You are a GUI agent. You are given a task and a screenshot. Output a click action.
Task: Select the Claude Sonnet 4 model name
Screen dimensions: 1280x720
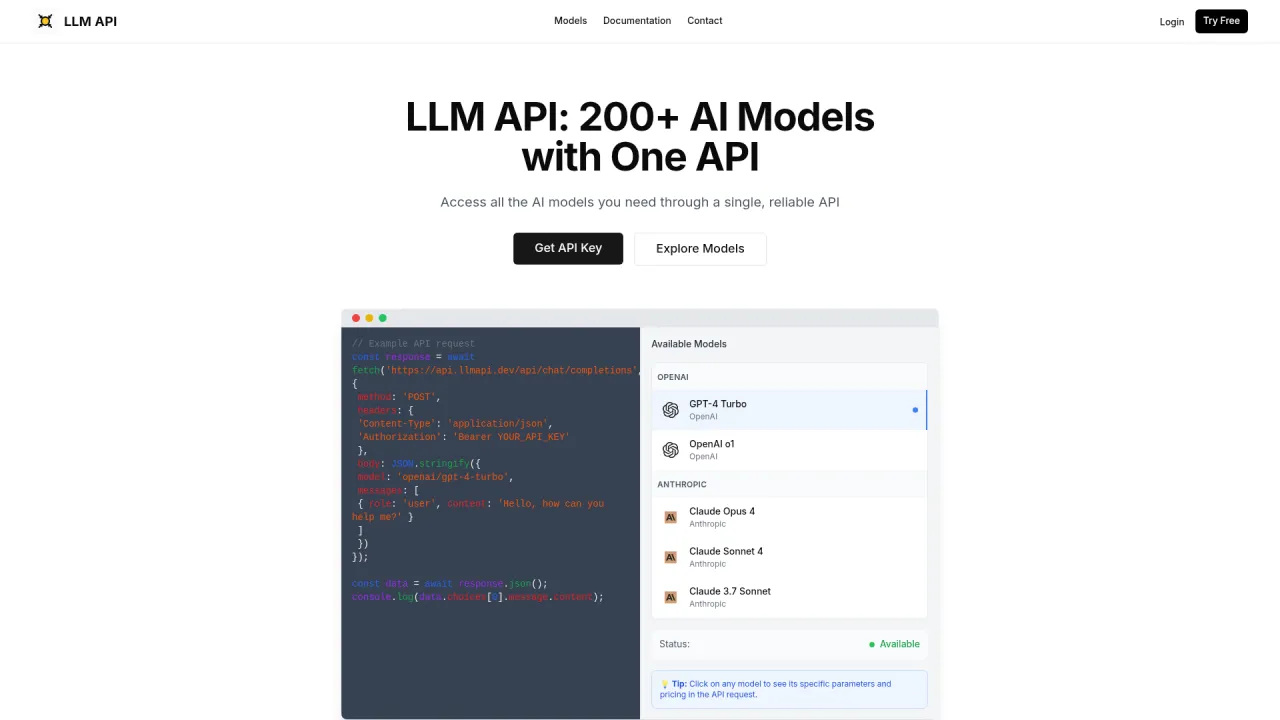click(726, 551)
